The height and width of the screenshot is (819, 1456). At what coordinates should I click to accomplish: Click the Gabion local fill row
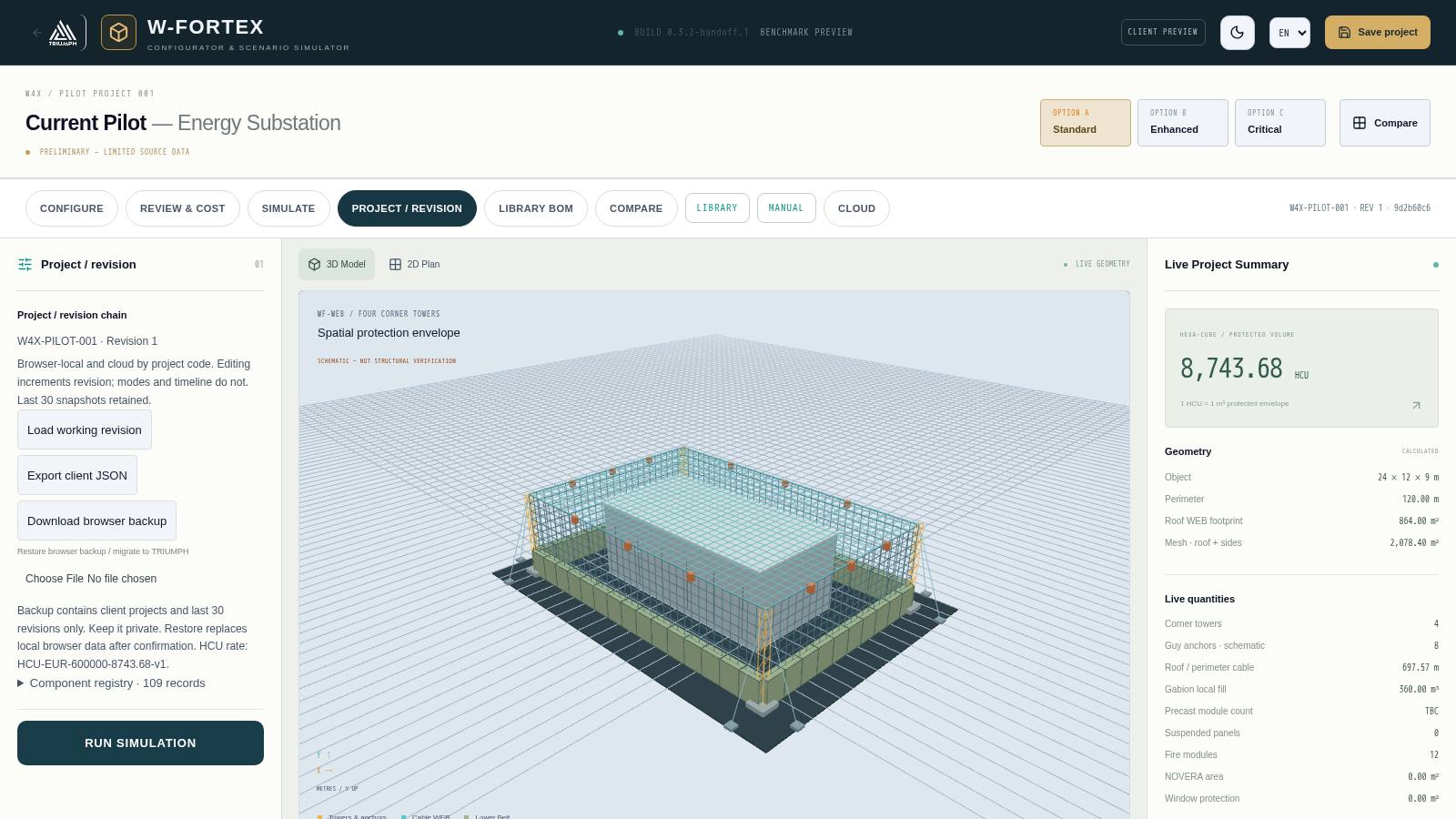coord(1301,689)
